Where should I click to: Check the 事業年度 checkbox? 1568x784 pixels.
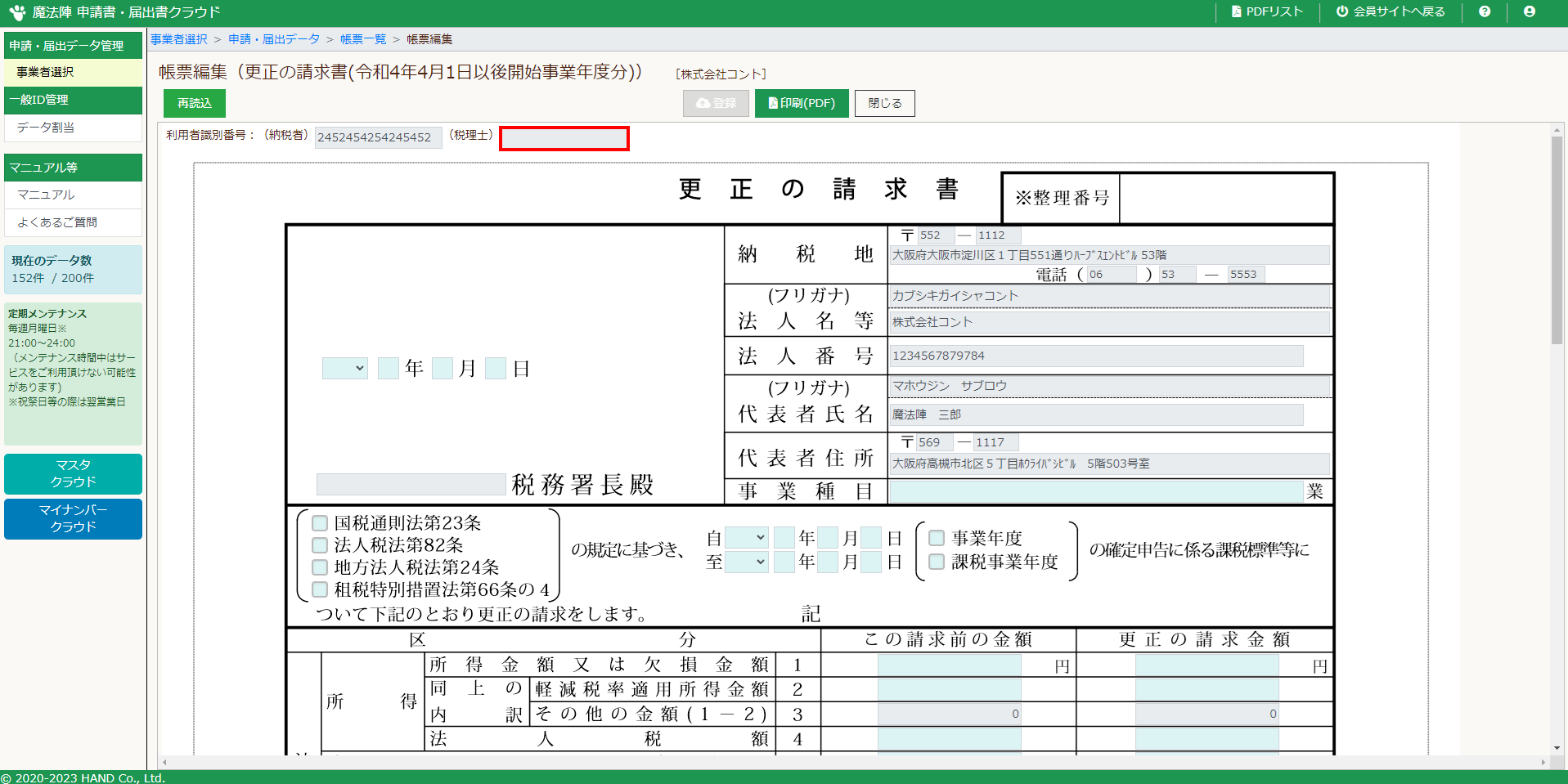tap(936, 536)
